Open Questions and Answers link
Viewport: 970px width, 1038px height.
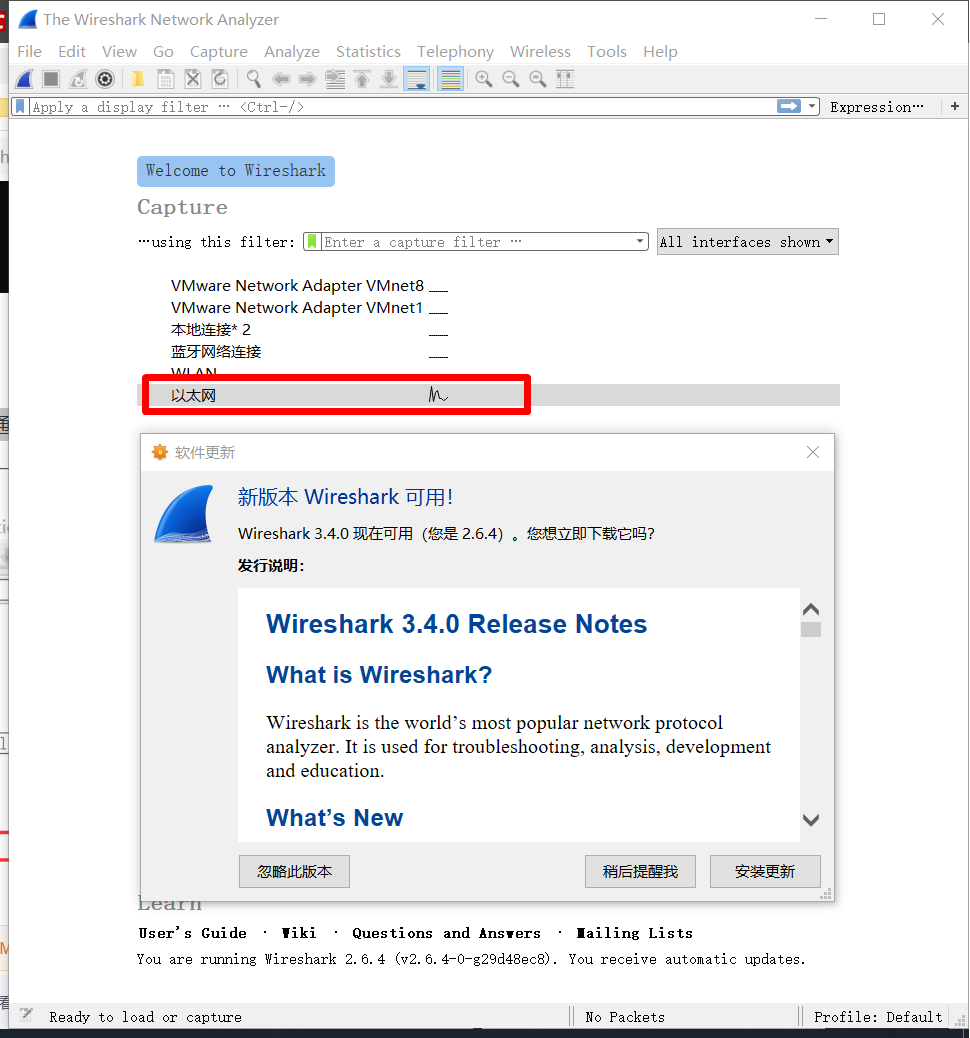(x=446, y=933)
